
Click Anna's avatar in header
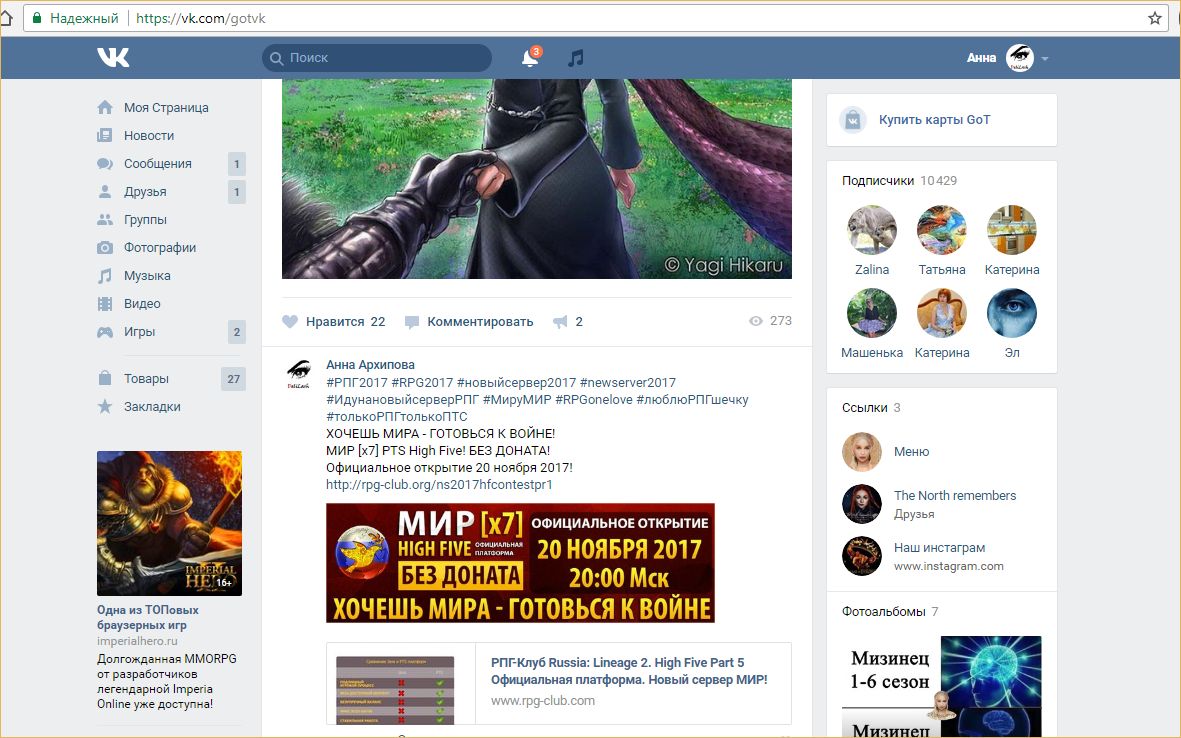click(1020, 57)
